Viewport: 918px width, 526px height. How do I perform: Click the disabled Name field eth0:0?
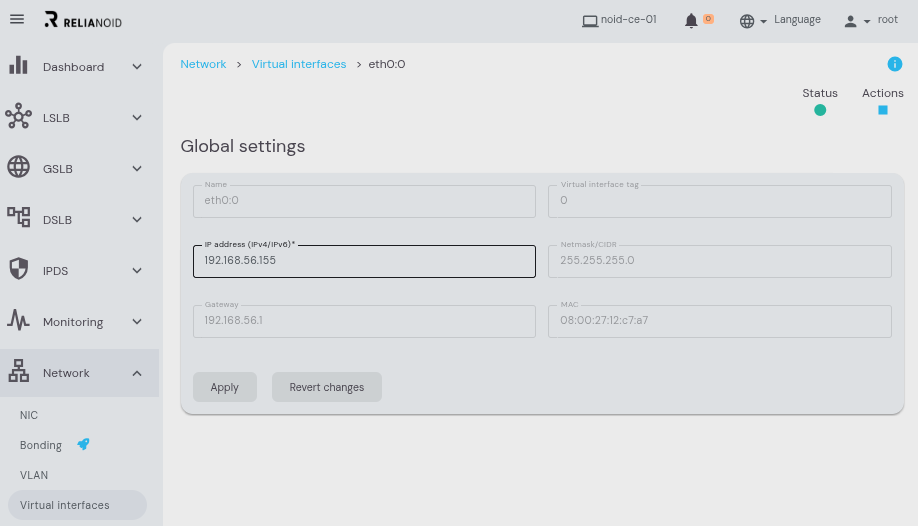click(364, 201)
